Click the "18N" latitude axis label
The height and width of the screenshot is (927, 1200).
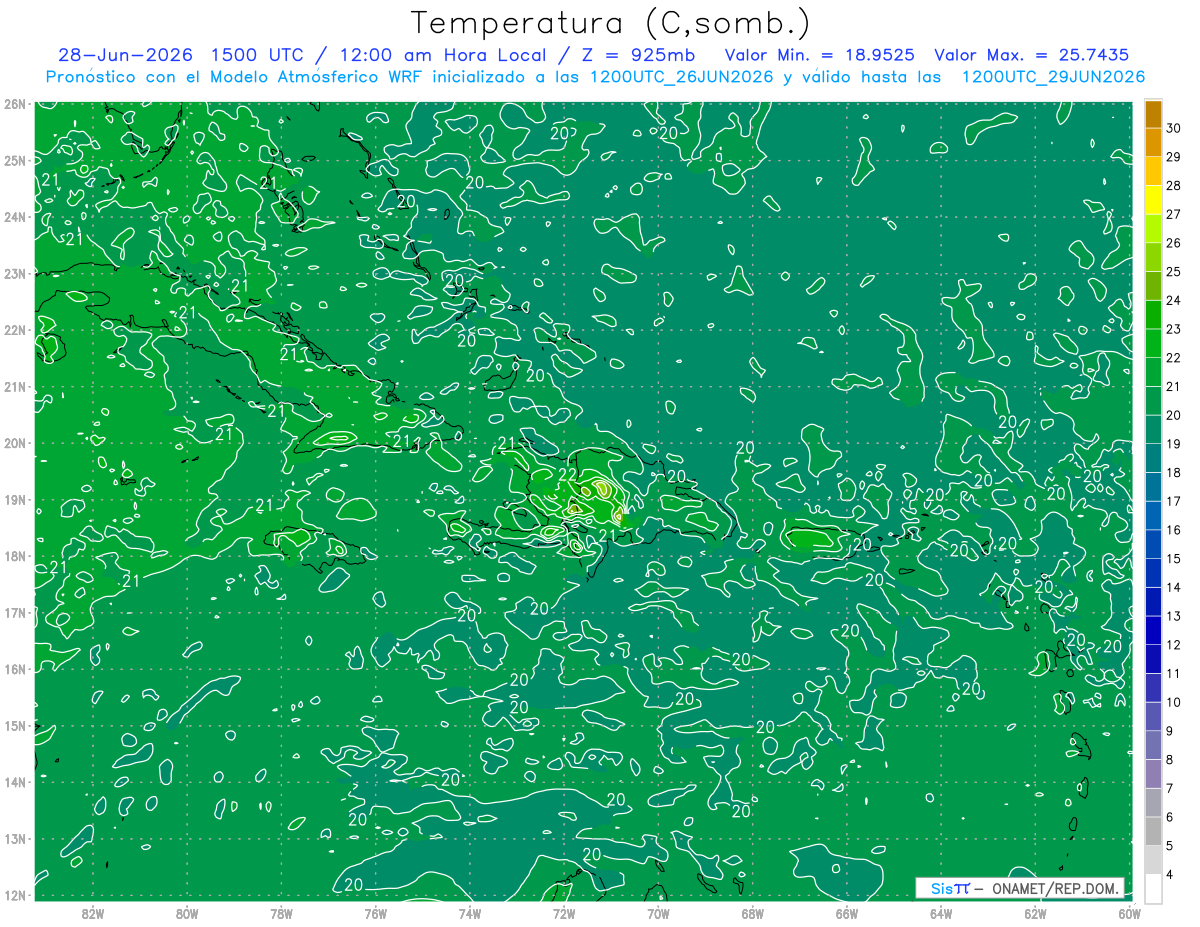(x=15, y=556)
